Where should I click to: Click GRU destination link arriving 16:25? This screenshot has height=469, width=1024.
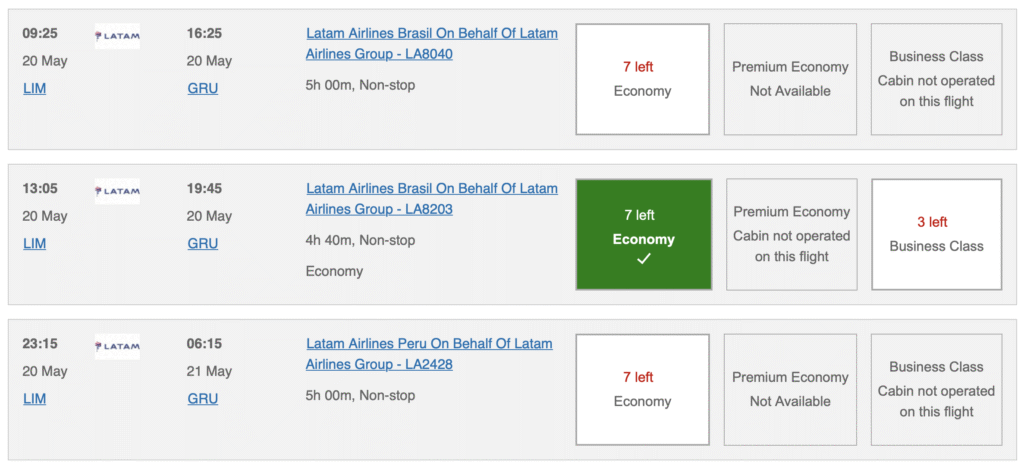coord(202,88)
